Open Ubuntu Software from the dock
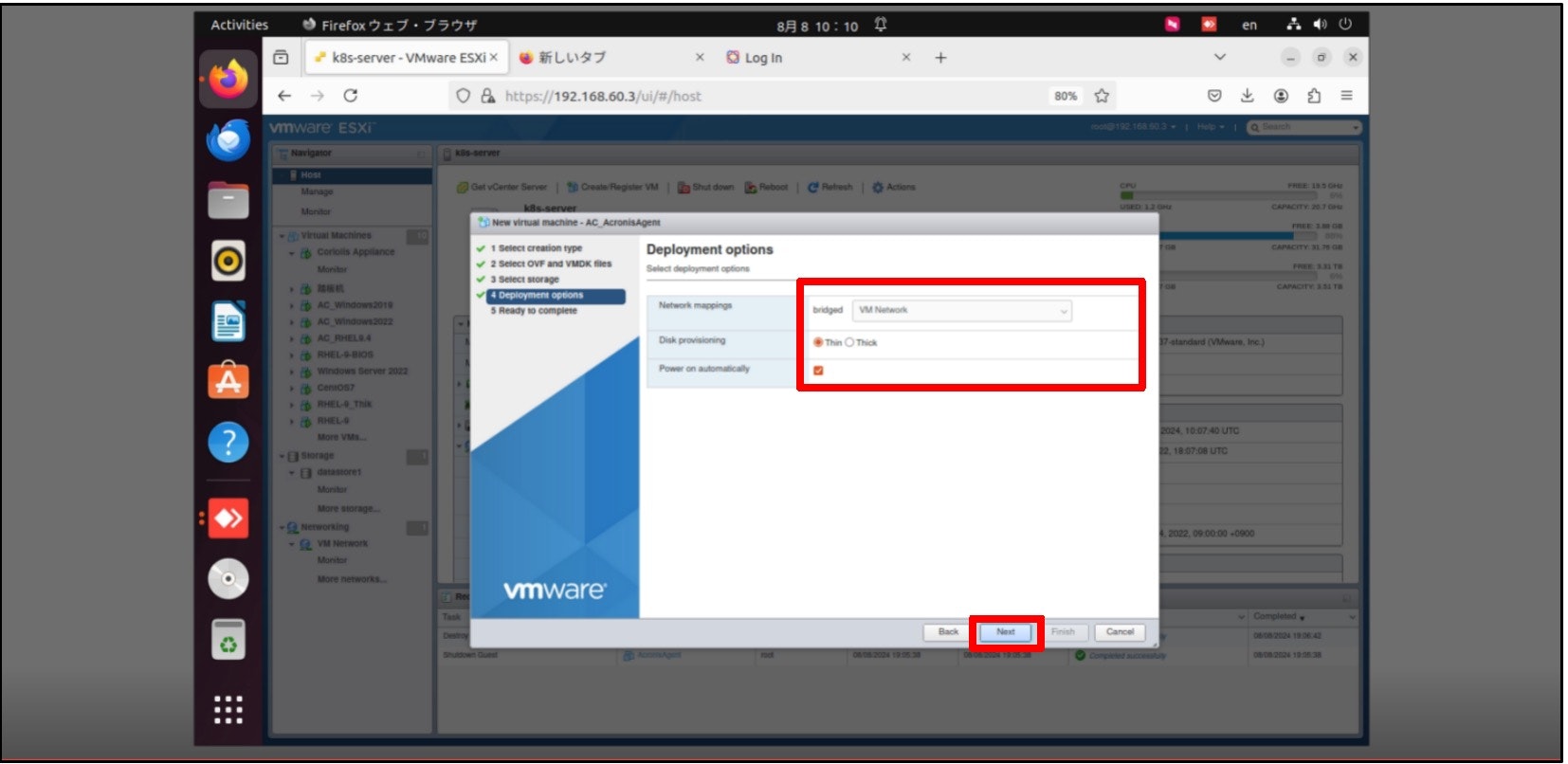Screen dimensions: 1568x764 (228, 381)
